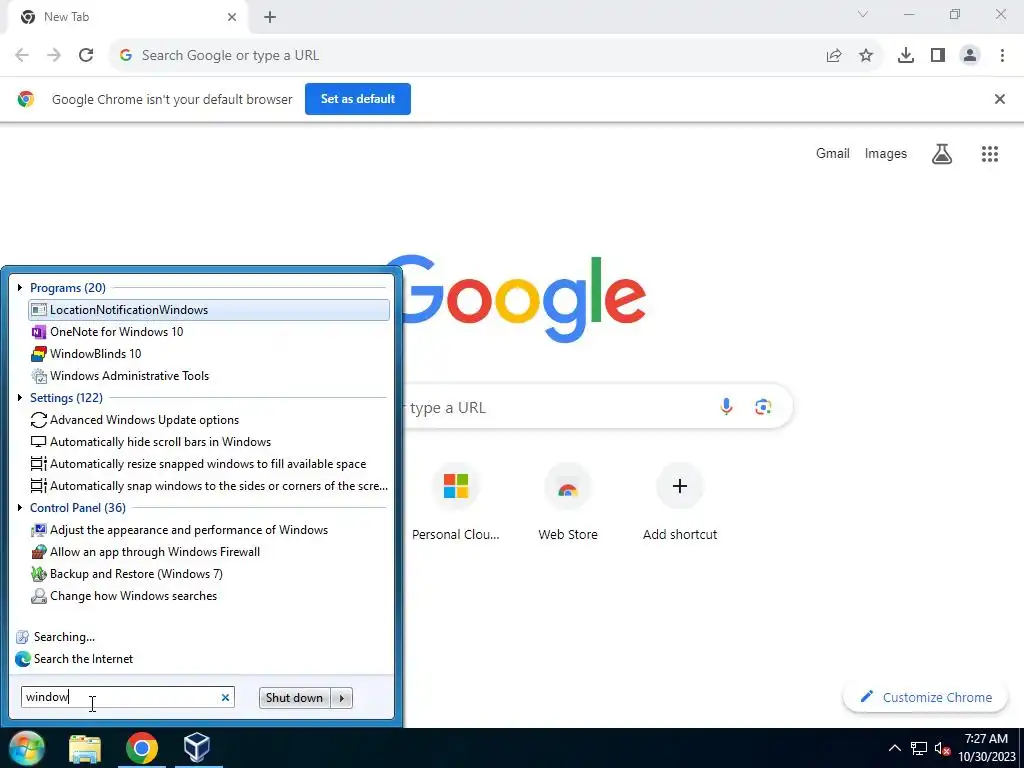Open Adjust appearance and performance of Windows
1024x768 pixels.
click(x=209, y=530)
